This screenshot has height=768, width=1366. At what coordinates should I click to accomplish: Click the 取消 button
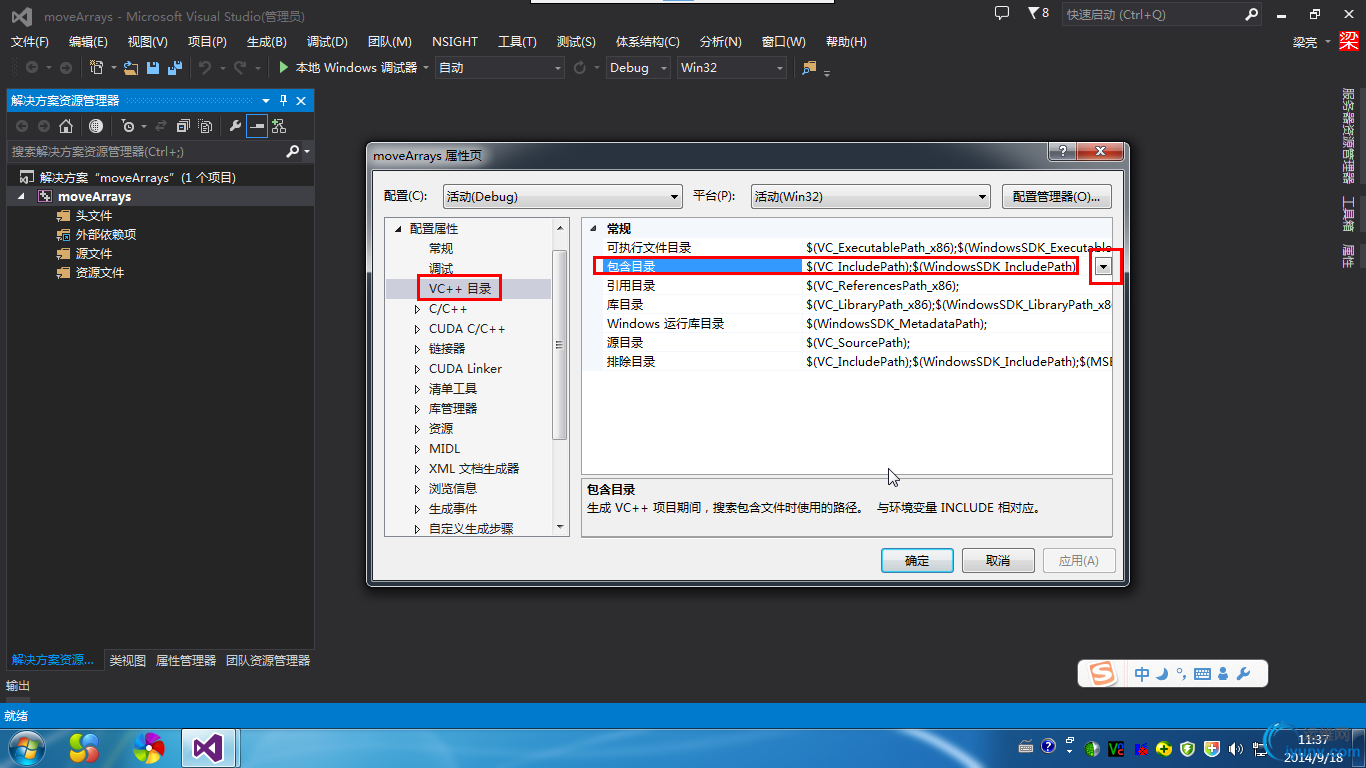coord(998,561)
